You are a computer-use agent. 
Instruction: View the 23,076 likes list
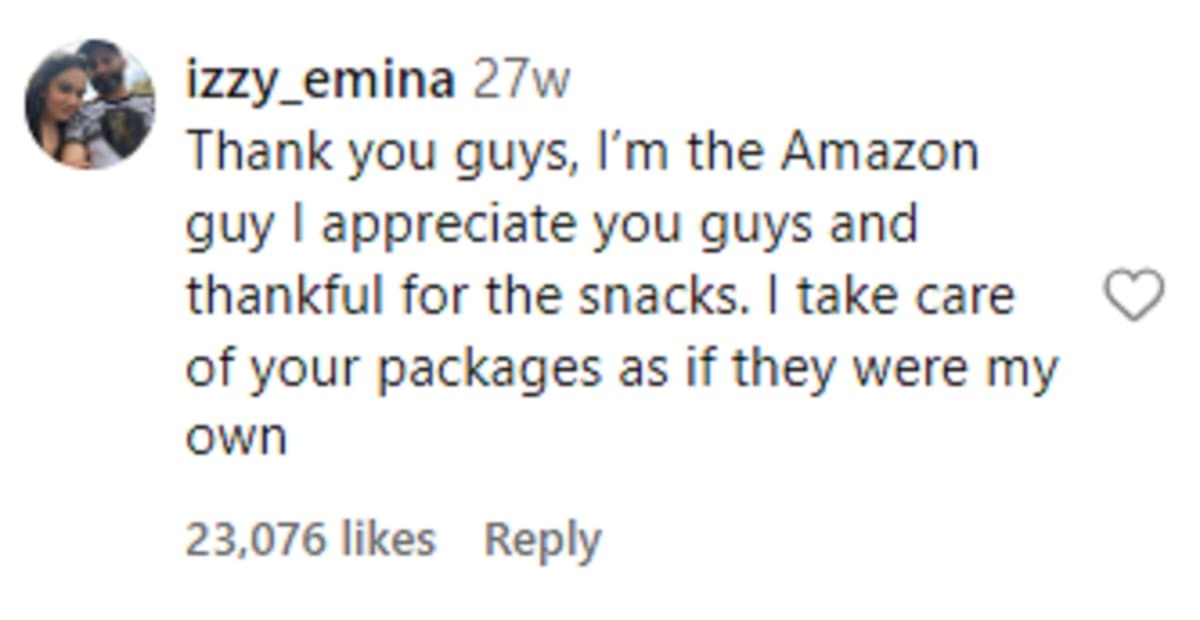point(310,540)
